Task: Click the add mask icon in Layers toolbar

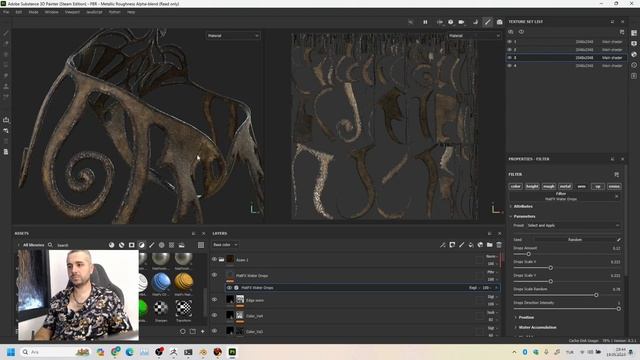Action: (452, 245)
